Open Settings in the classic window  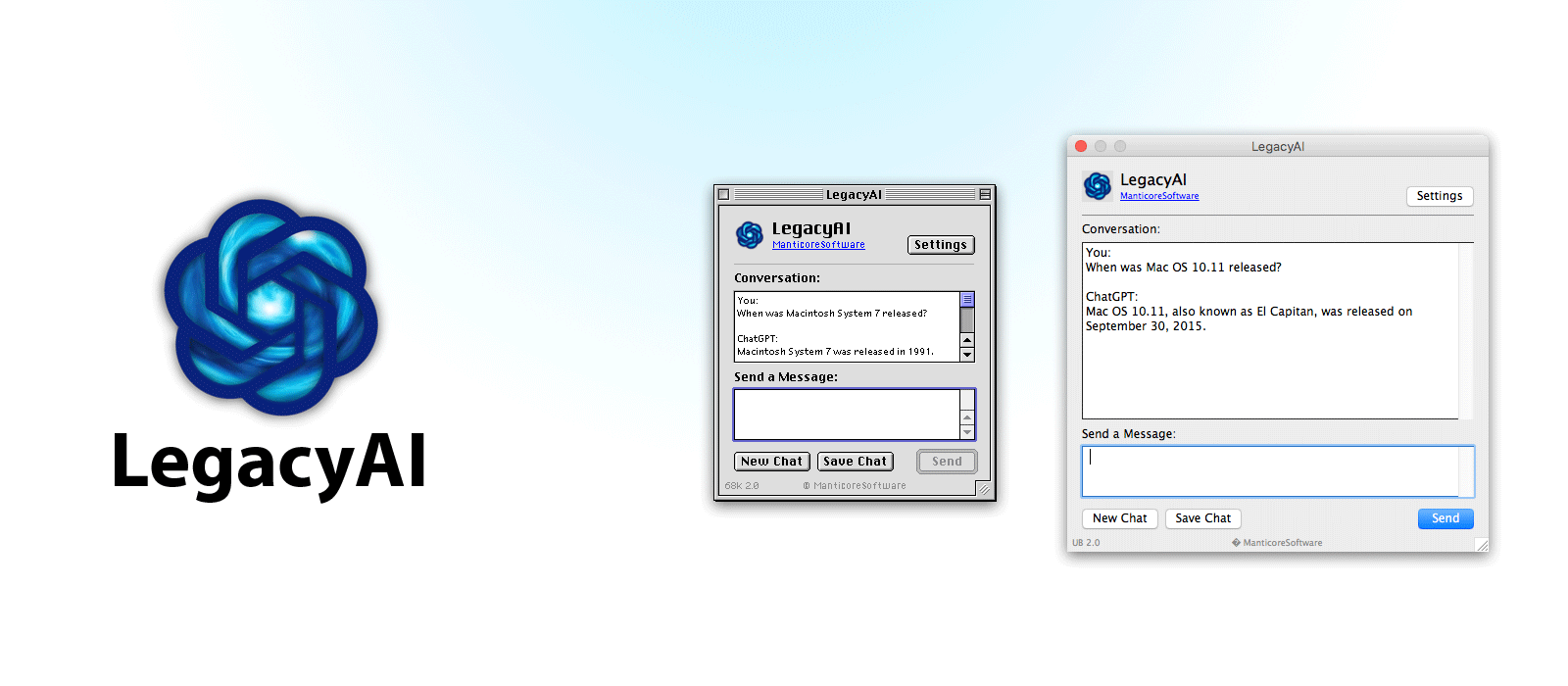(x=941, y=245)
